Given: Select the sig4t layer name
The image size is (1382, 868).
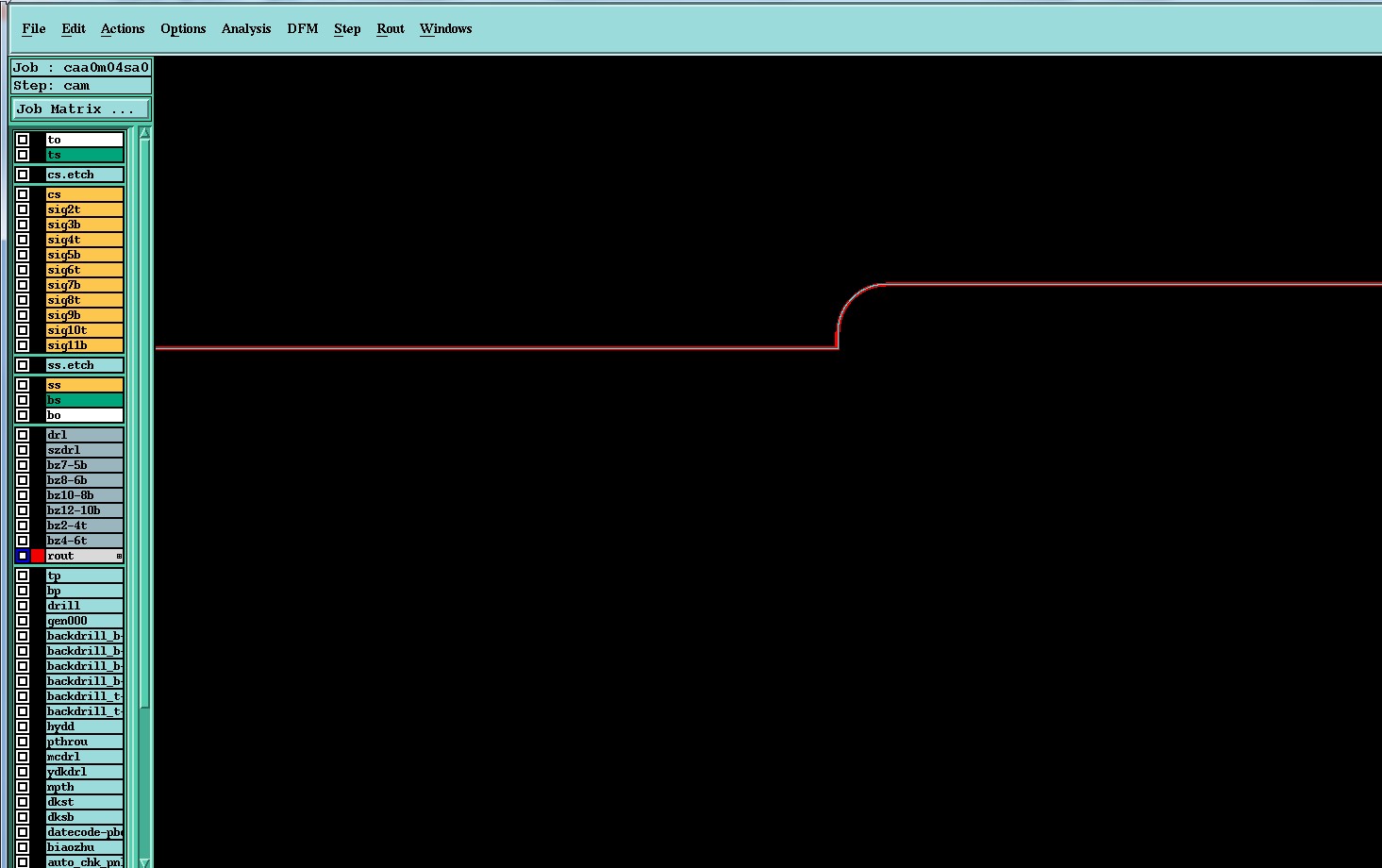Looking at the screenshot, I should (85, 240).
